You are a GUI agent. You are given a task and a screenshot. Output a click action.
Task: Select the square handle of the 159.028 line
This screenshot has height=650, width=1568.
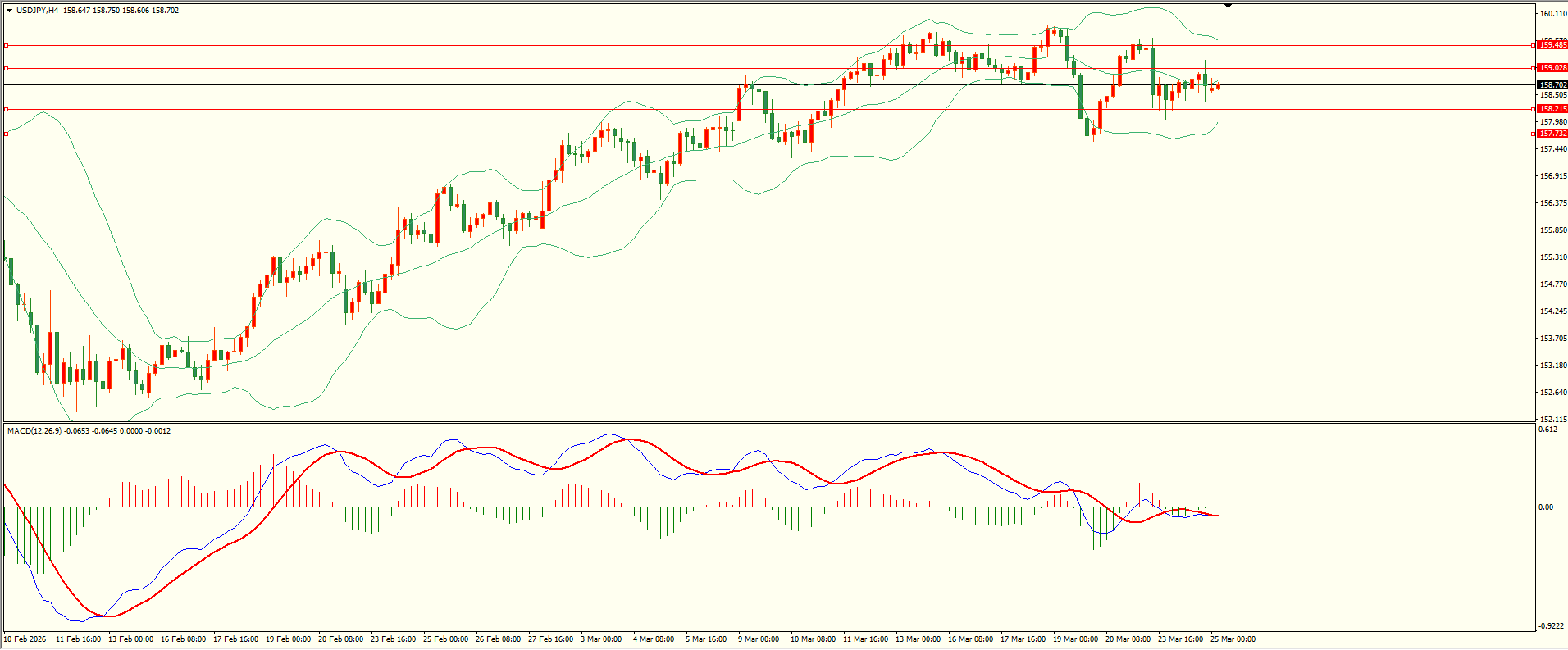click(x=7, y=68)
